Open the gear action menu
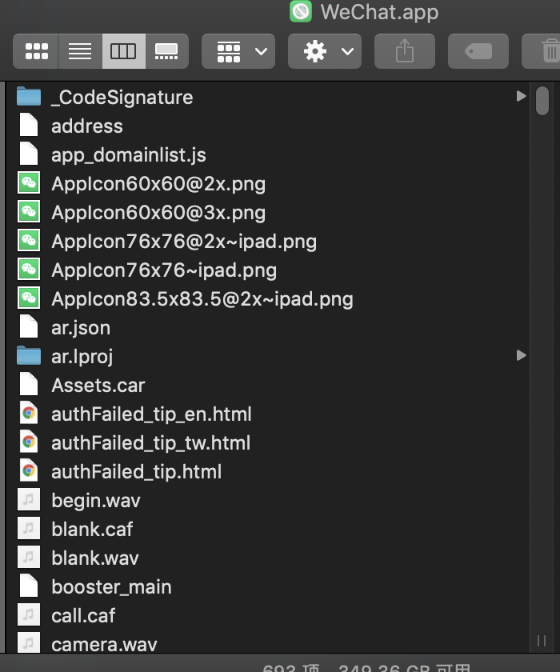Viewport: 560px width, 672px height. tap(325, 51)
